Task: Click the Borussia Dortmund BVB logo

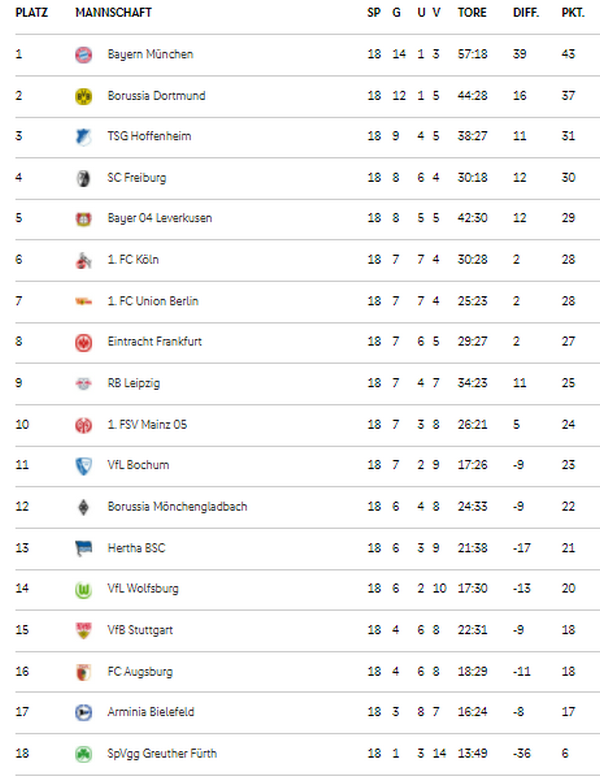Action: [83, 96]
